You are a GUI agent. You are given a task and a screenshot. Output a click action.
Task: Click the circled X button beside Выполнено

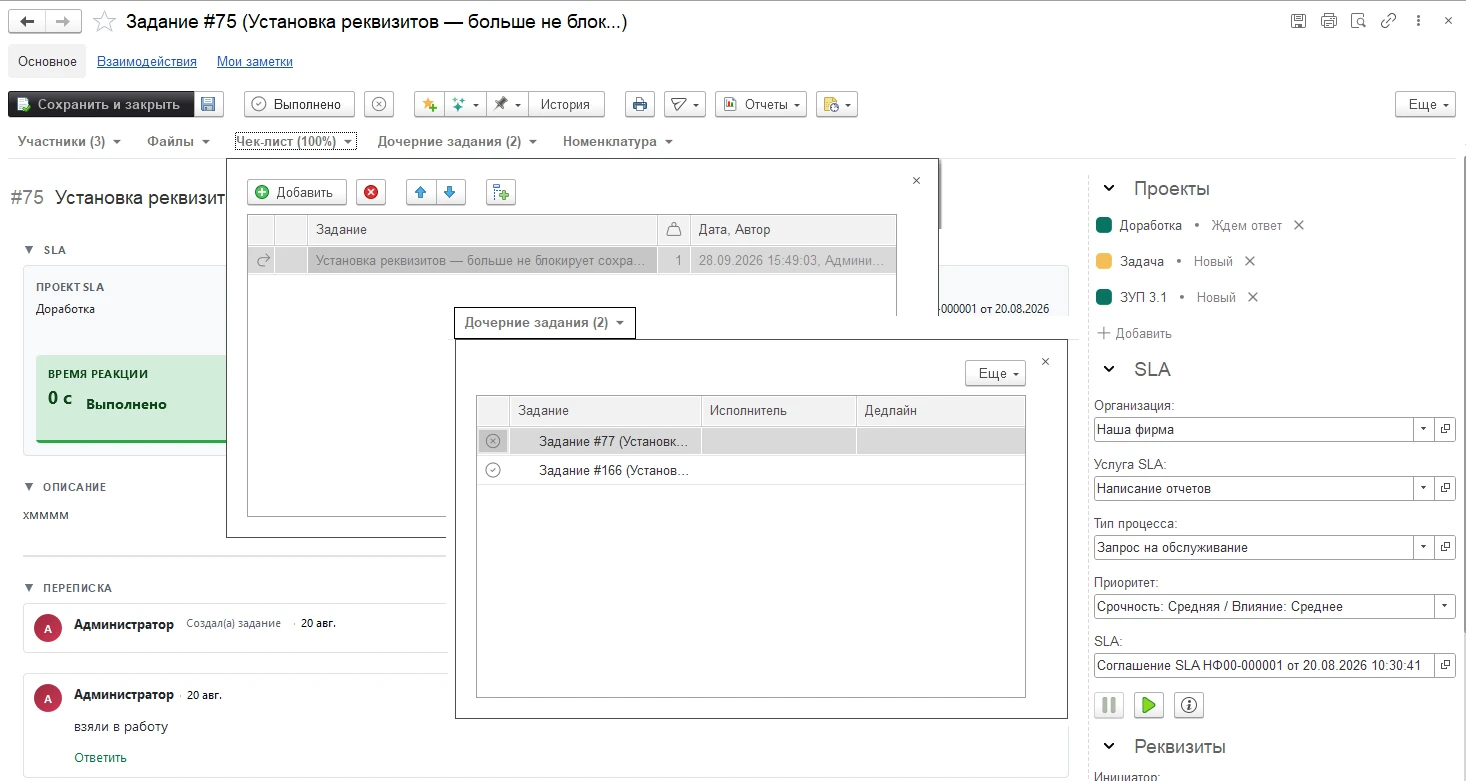(378, 104)
